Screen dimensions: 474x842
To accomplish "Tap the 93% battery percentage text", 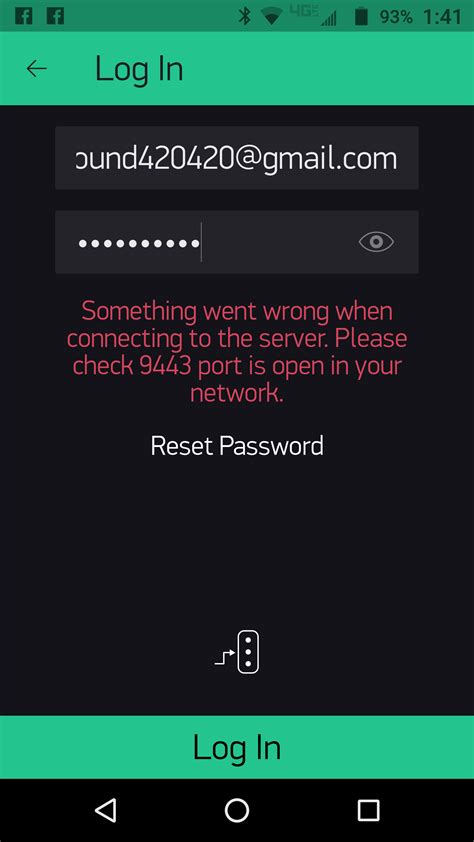I will pyautogui.click(x=396, y=16).
